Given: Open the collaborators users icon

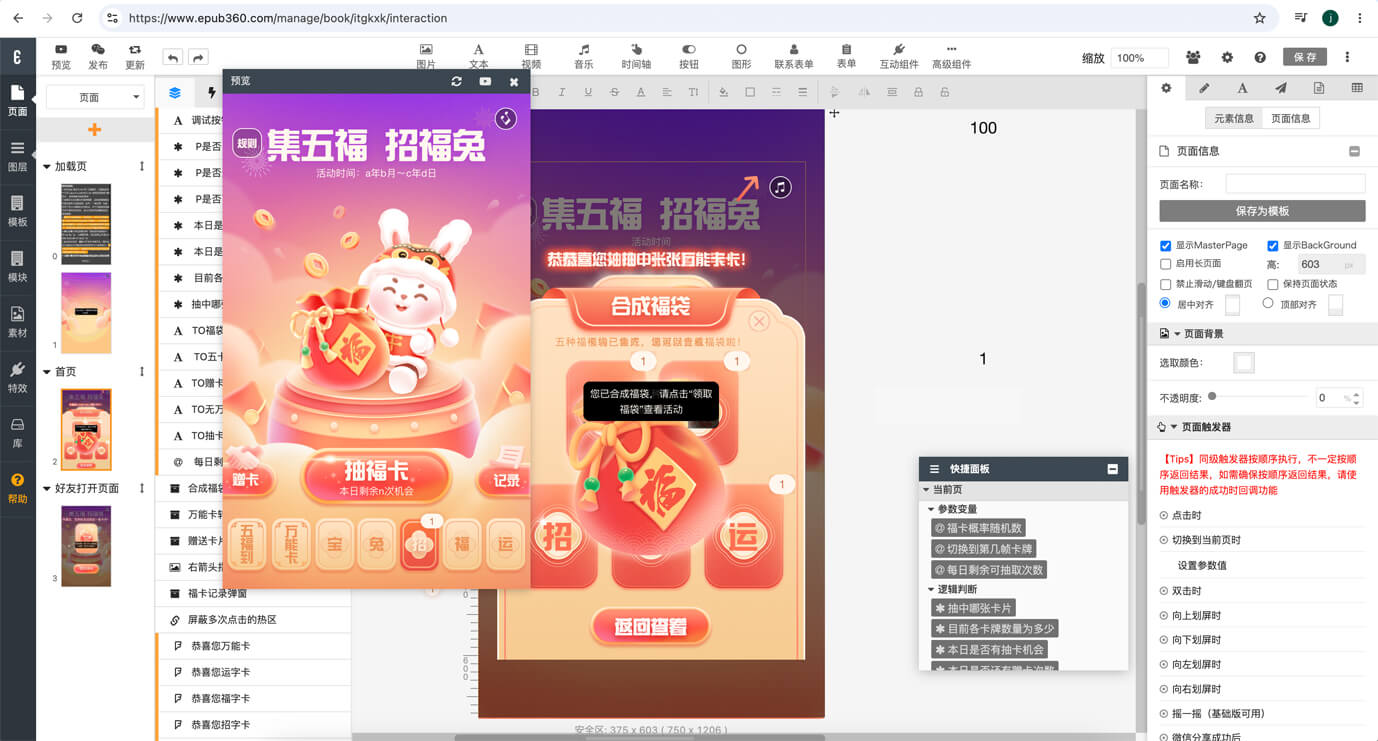Looking at the screenshot, I should point(1193,58).
